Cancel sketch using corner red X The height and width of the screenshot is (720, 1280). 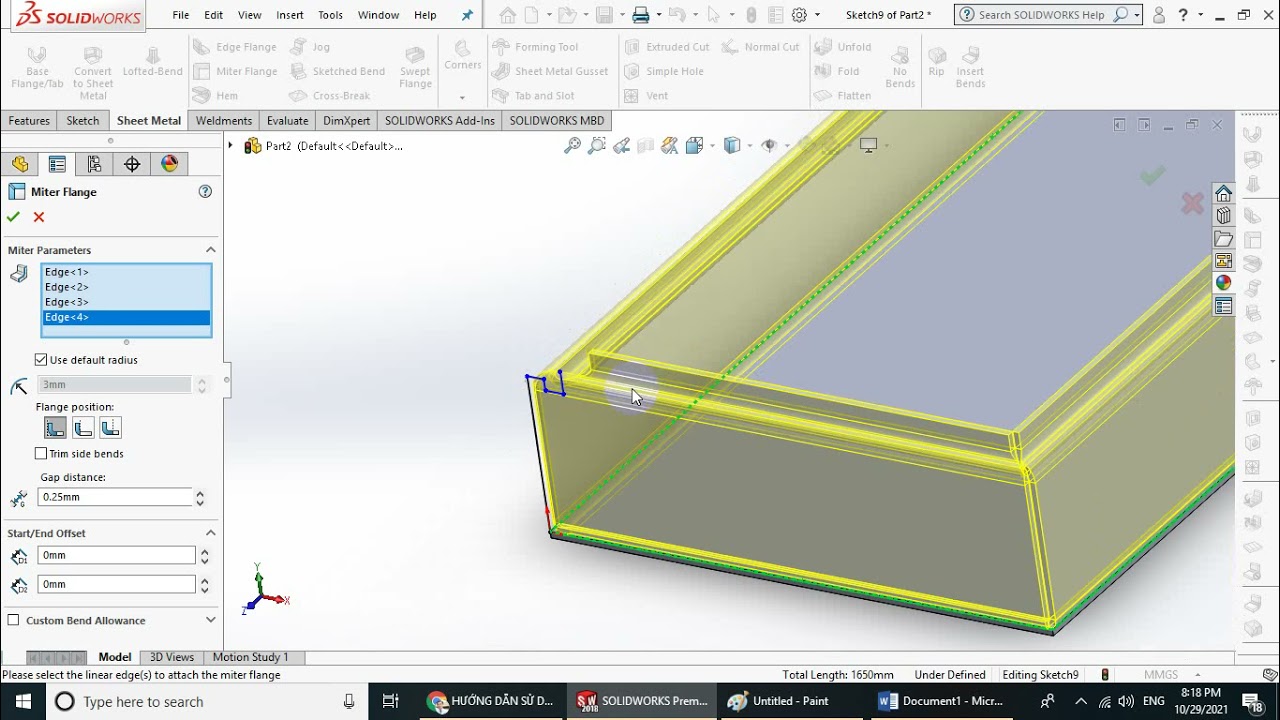coord(1192,204)
